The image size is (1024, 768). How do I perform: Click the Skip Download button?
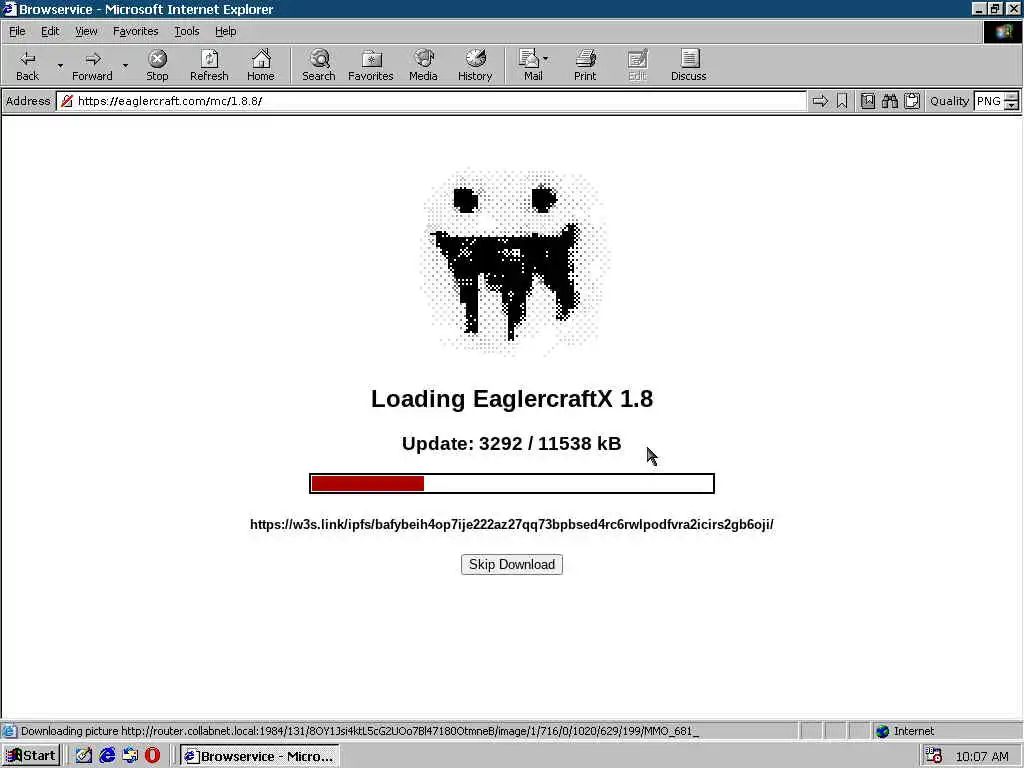click(x=512, y=564)
